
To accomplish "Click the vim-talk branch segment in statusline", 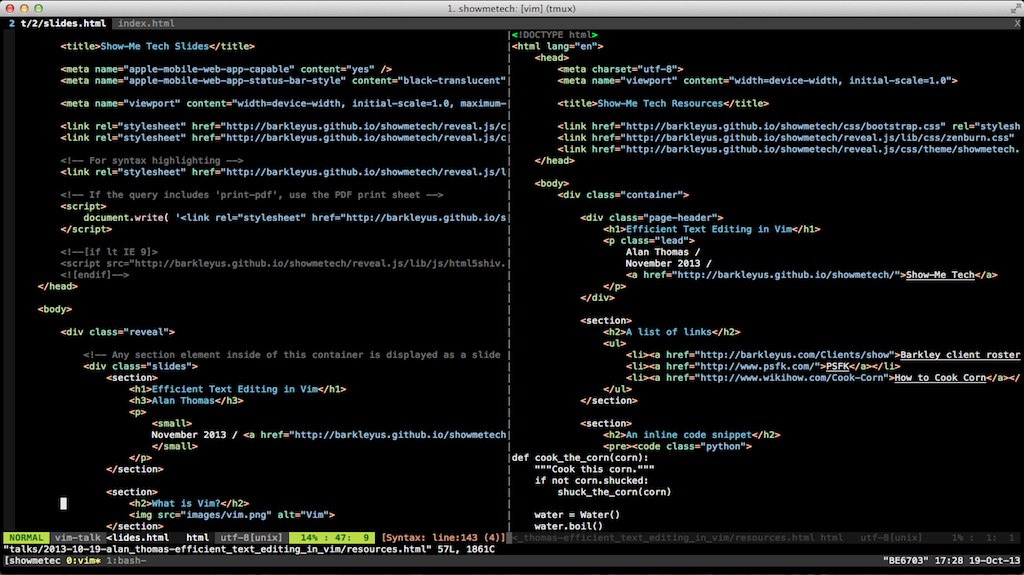I will [77, 538].
